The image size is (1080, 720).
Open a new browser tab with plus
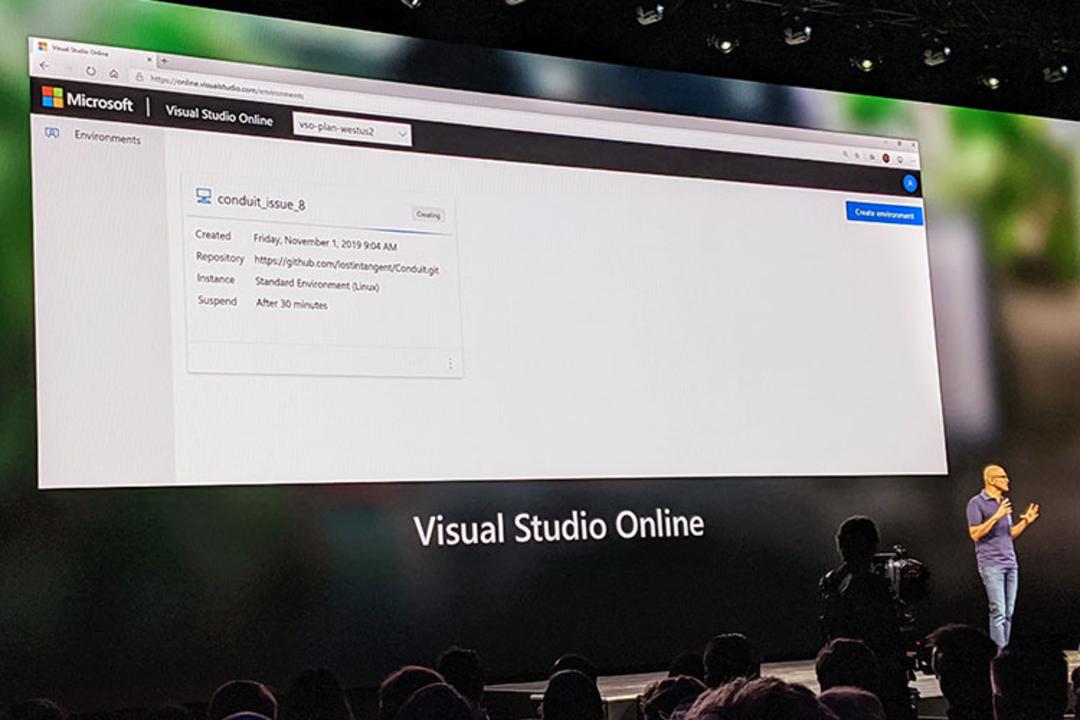click(164, 61)
